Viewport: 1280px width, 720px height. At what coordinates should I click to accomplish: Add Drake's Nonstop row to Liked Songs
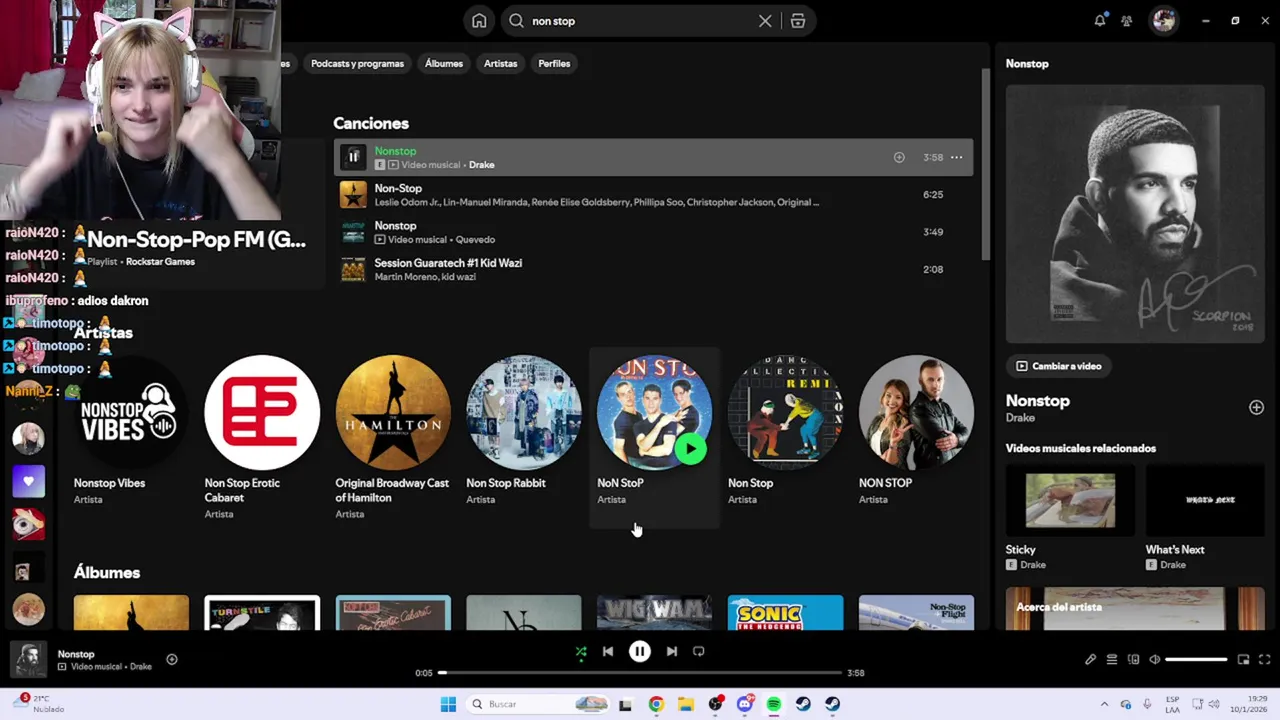tap(899, 157)
